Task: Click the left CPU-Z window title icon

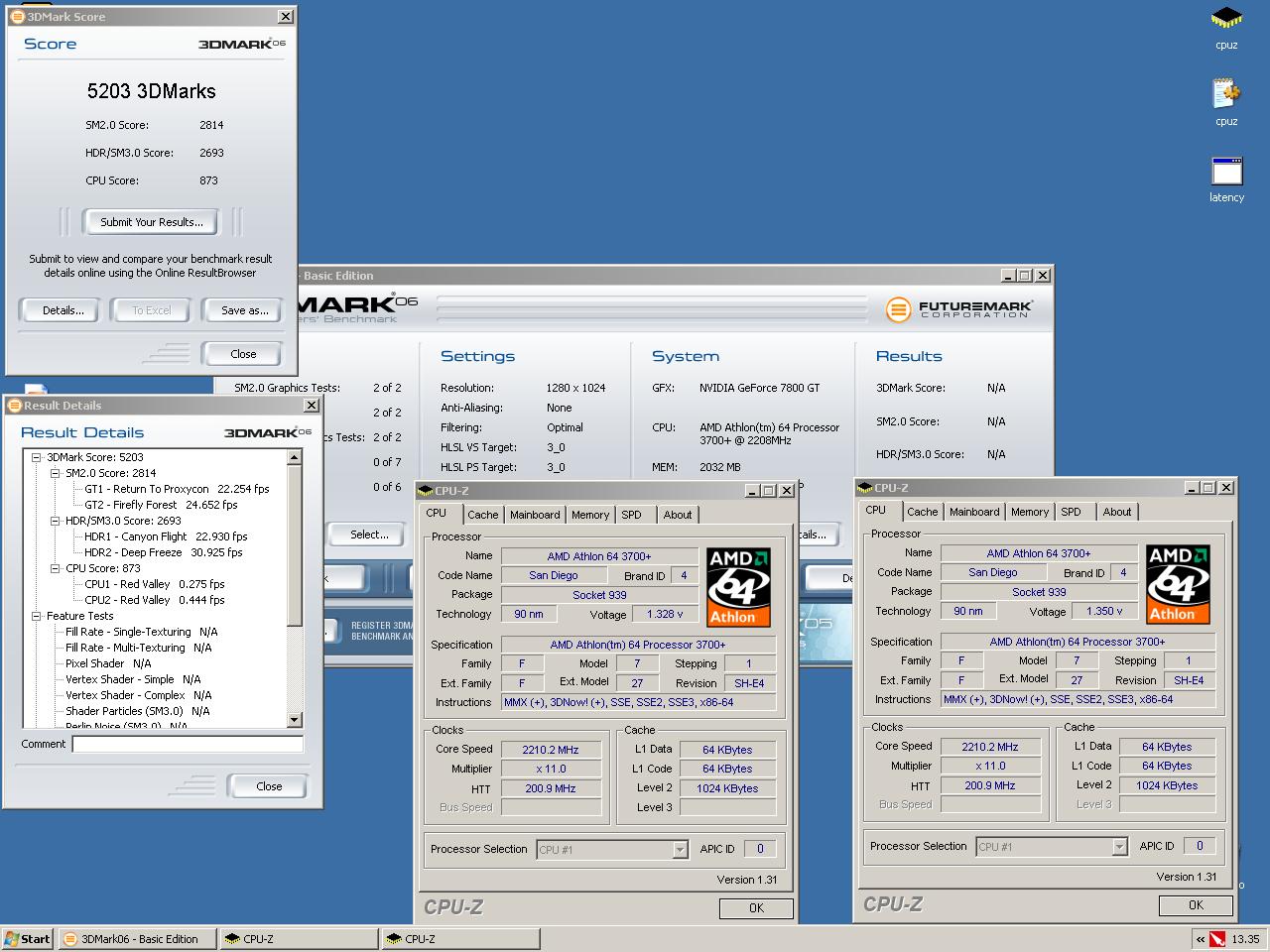Action: click(425, 491)
